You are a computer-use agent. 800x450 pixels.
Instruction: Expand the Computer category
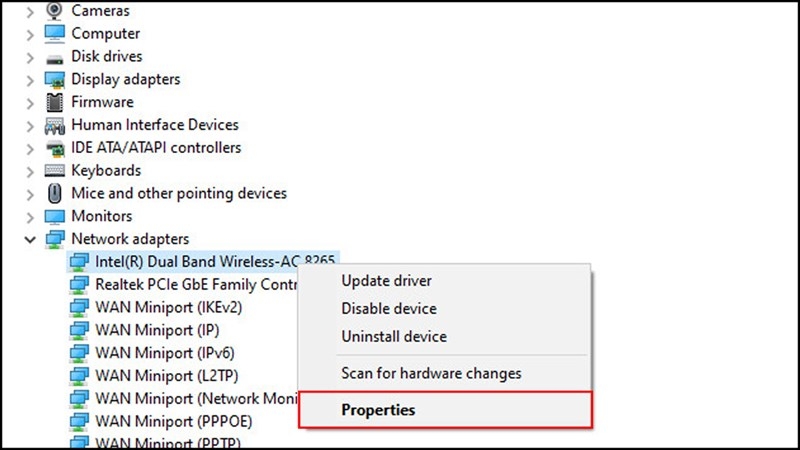pos(29,33)
